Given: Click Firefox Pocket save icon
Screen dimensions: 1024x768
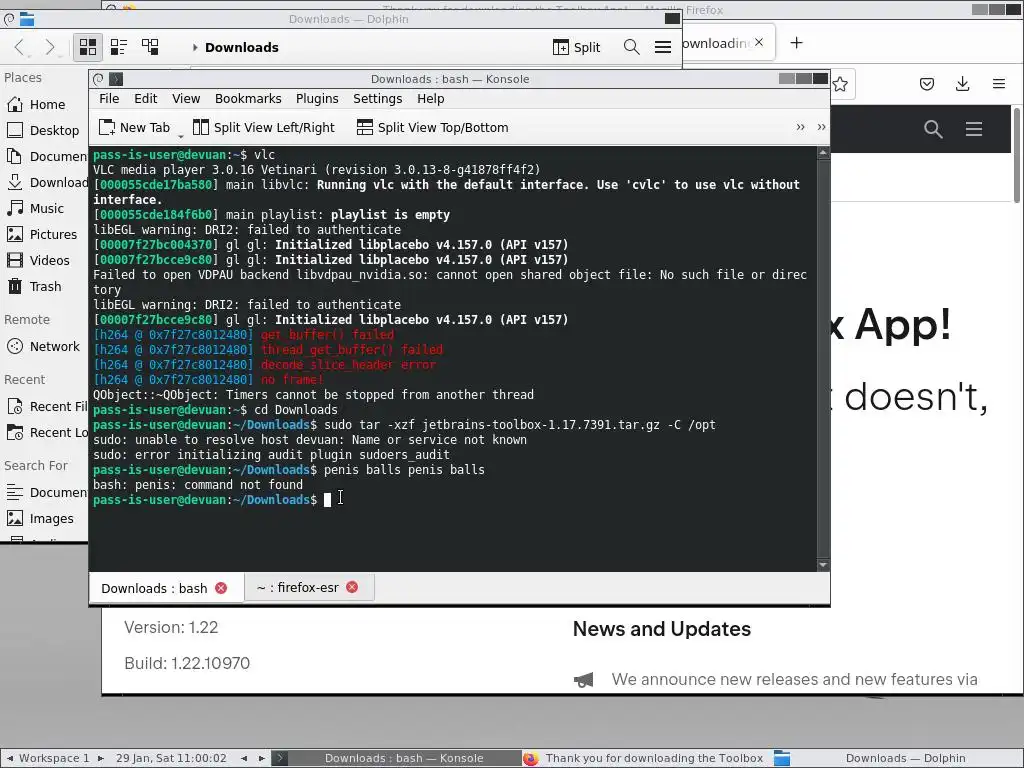Looking at the screenshot, I should (x=927, y=84).
